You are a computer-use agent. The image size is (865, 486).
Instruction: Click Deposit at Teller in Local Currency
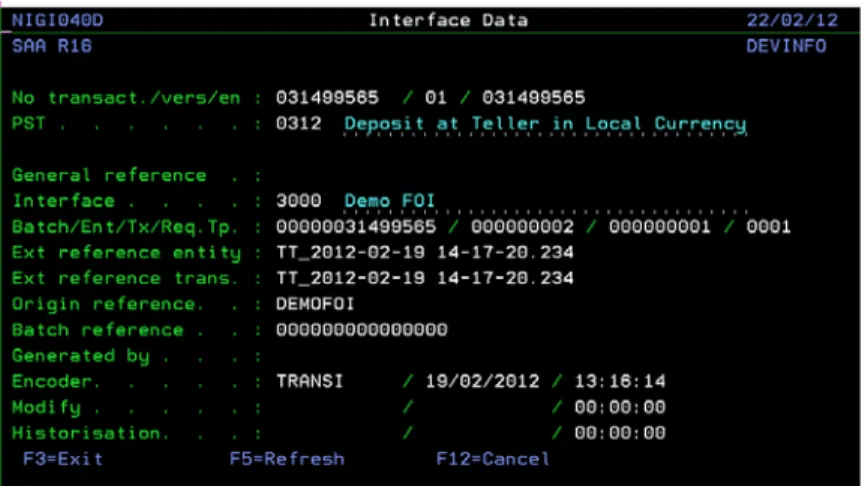[545, 124]
